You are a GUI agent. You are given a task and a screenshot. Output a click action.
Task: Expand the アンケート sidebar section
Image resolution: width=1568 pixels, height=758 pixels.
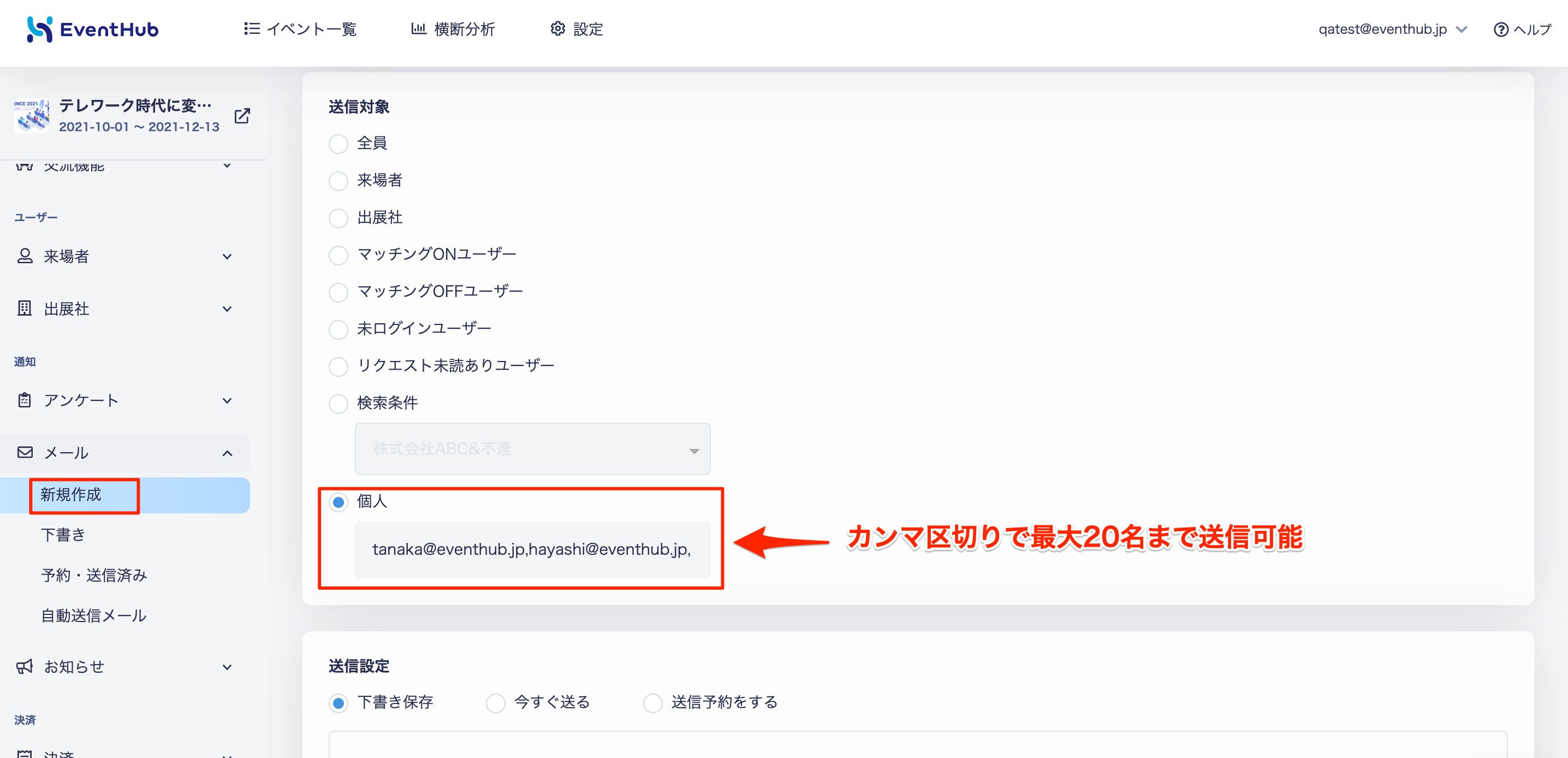tap(227, 401)
